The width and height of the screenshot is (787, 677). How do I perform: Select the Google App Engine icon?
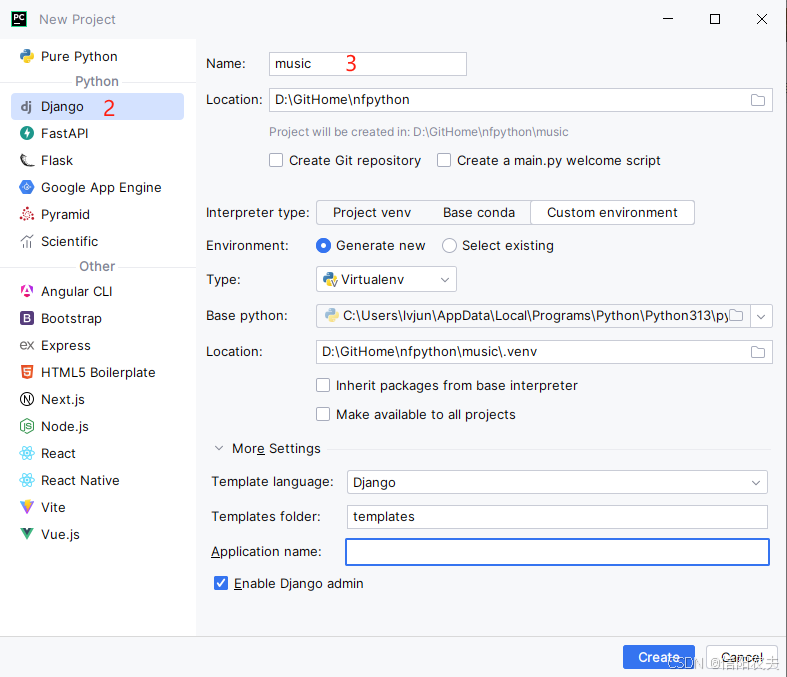tap(27, 187)
